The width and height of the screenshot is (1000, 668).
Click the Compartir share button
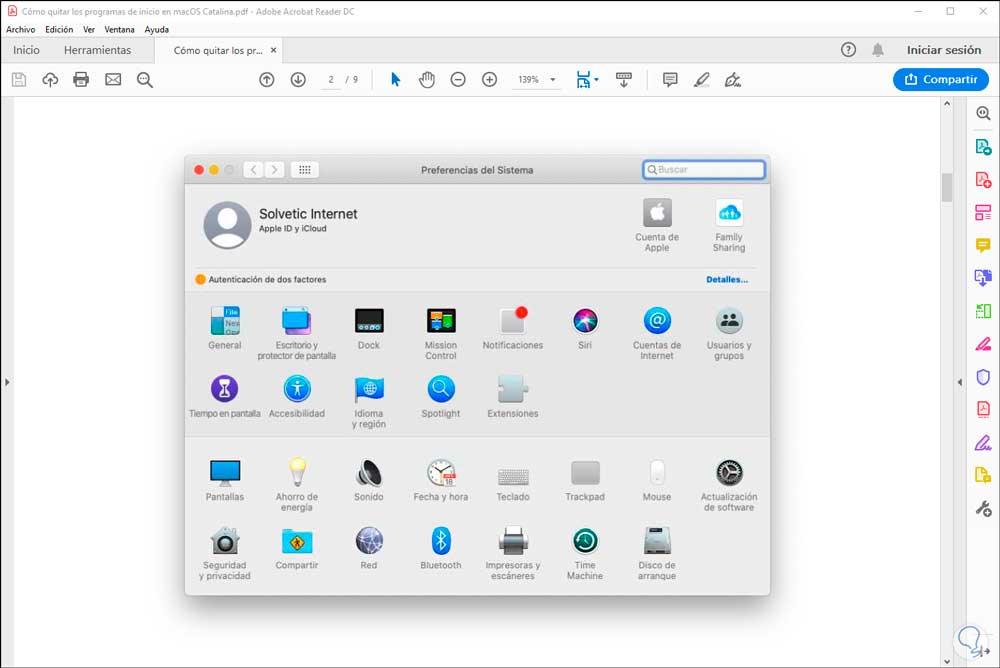941,79
